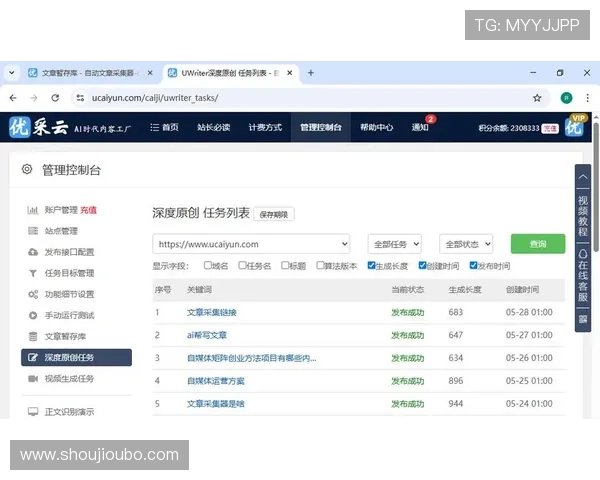Enable the 任务名 field checkbox

[242, 265]
